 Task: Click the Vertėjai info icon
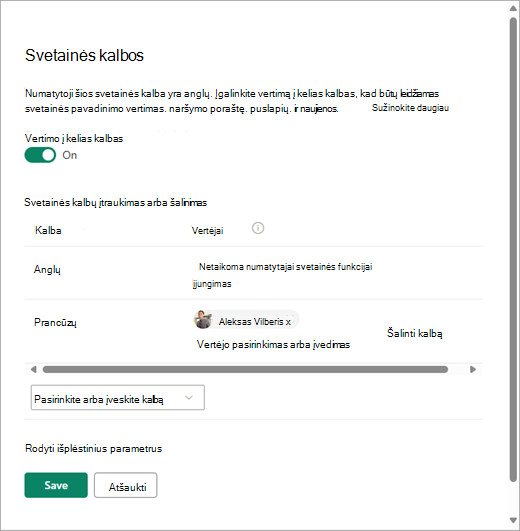pyautogui.click(x=258, y=228)
